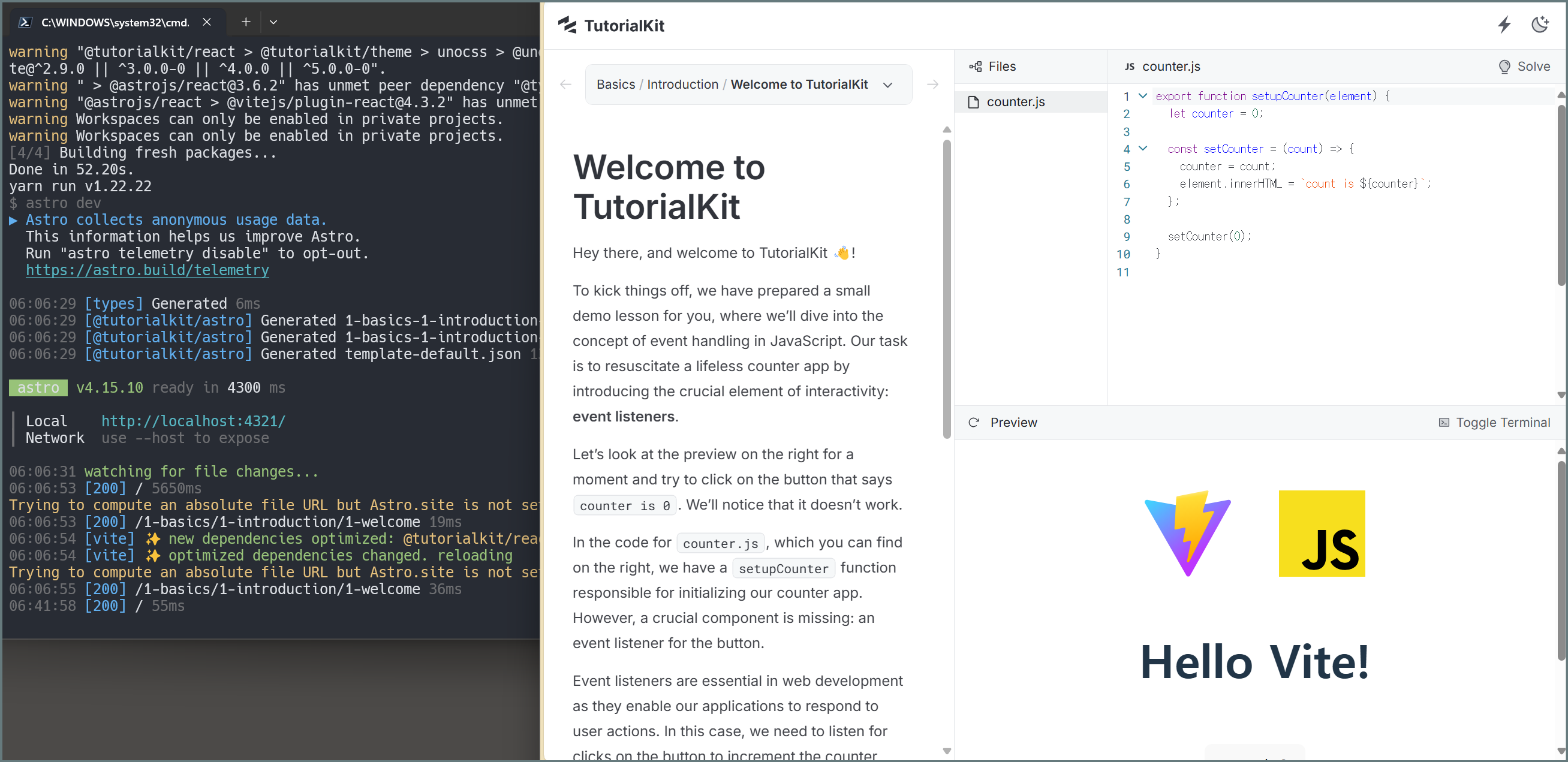Go to previous lesson with left arrow
This screenshot has width=1568, height=762.
(565, 85)
